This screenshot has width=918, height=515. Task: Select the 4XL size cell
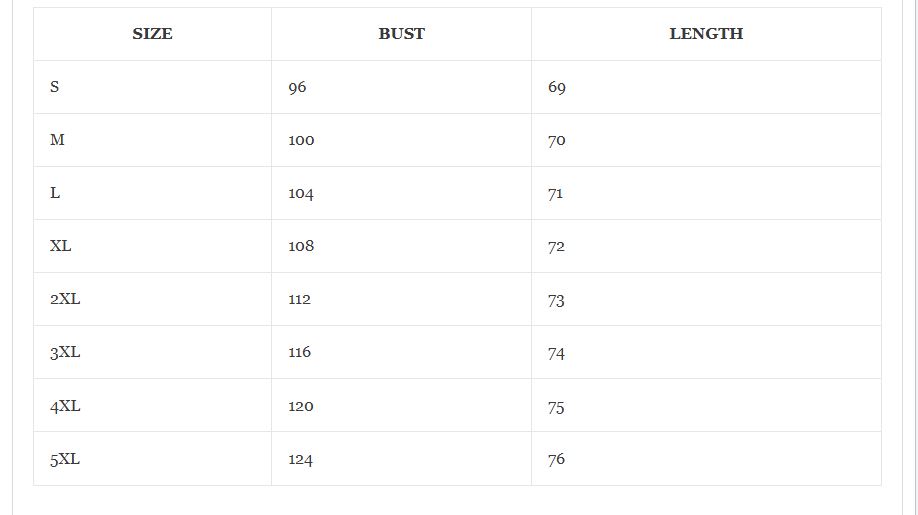tap(152, 406)
